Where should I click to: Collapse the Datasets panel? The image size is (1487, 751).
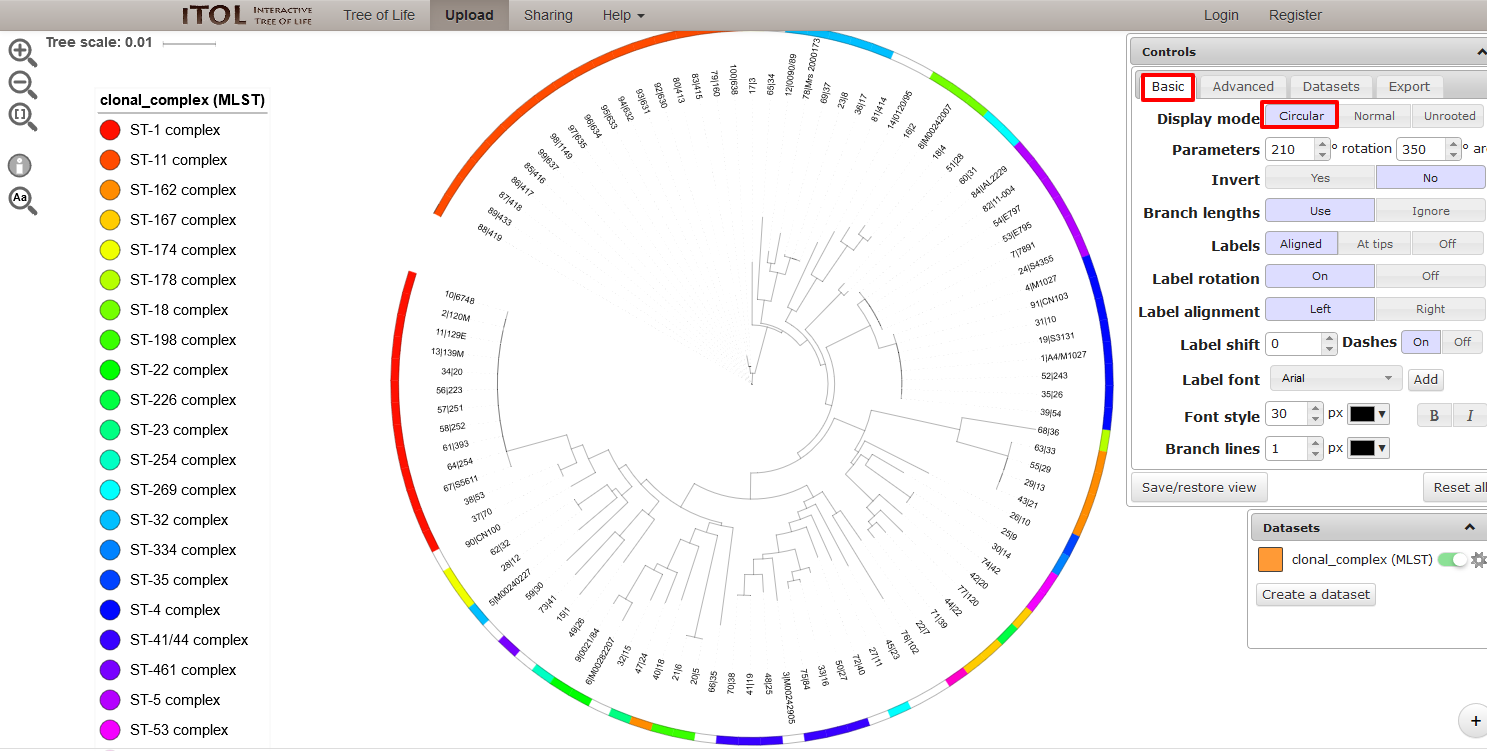(1469, 528)
